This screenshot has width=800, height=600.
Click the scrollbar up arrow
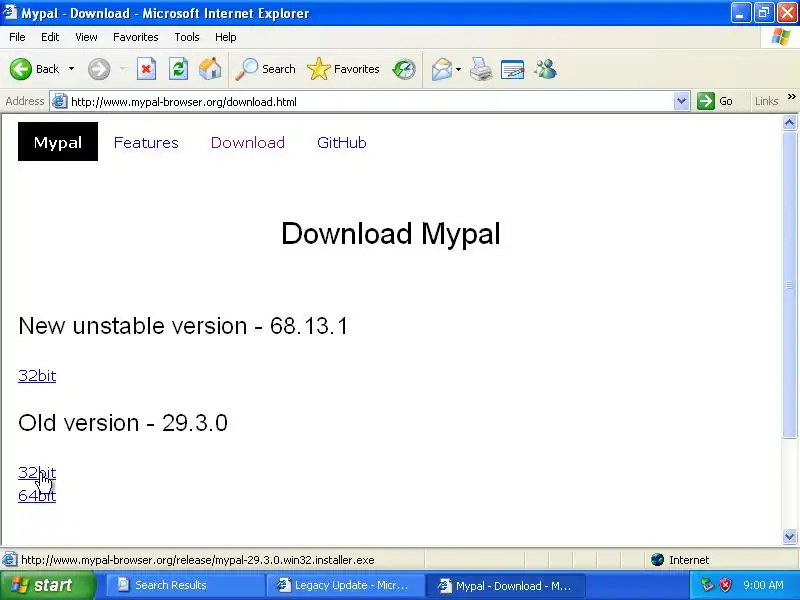[789, 122]
